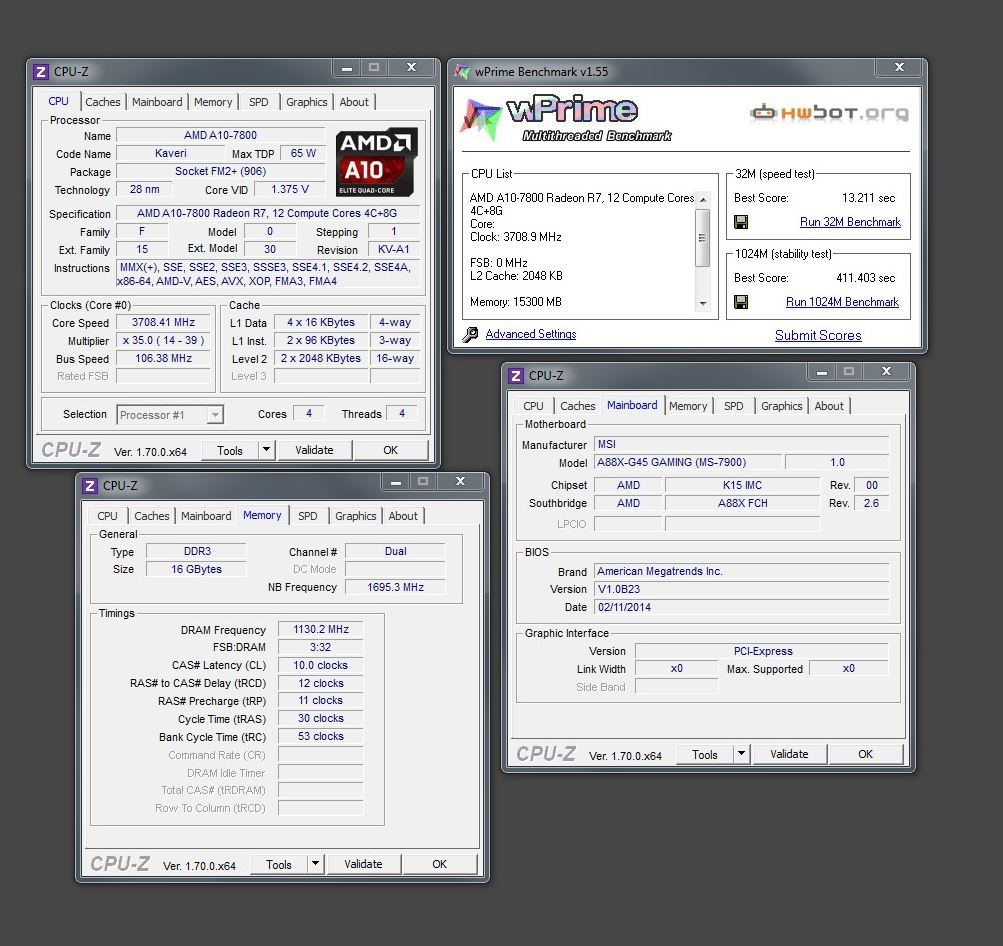Viewport: 1003px width, 946px height.
Task: Click Run 1024M Benchmark link
Action: pos(842,302)
